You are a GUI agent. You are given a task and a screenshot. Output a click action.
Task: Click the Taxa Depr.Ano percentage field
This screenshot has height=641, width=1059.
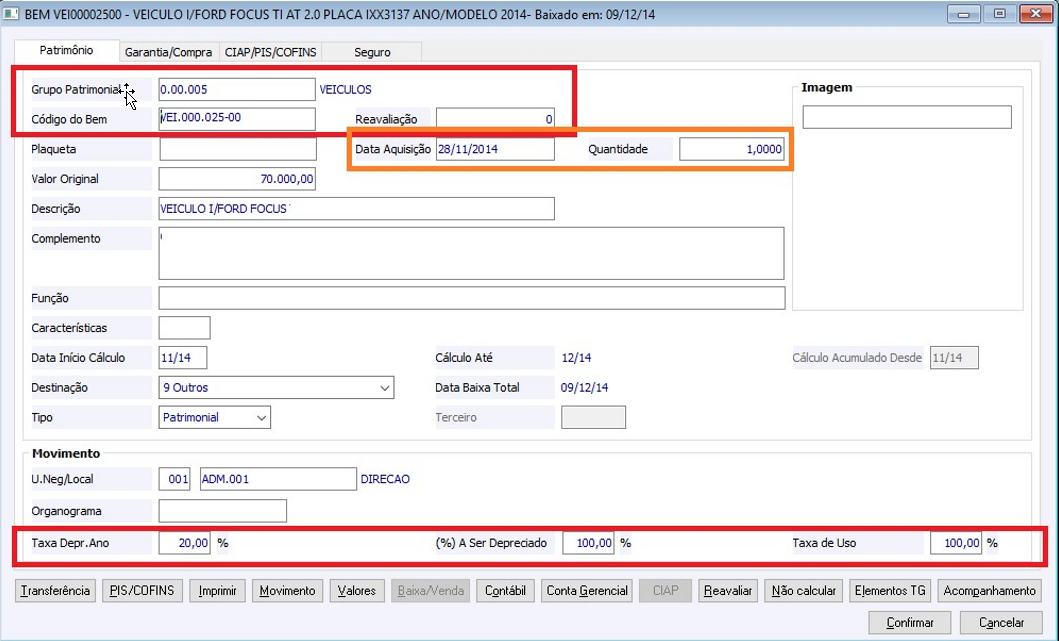(184, 543)
